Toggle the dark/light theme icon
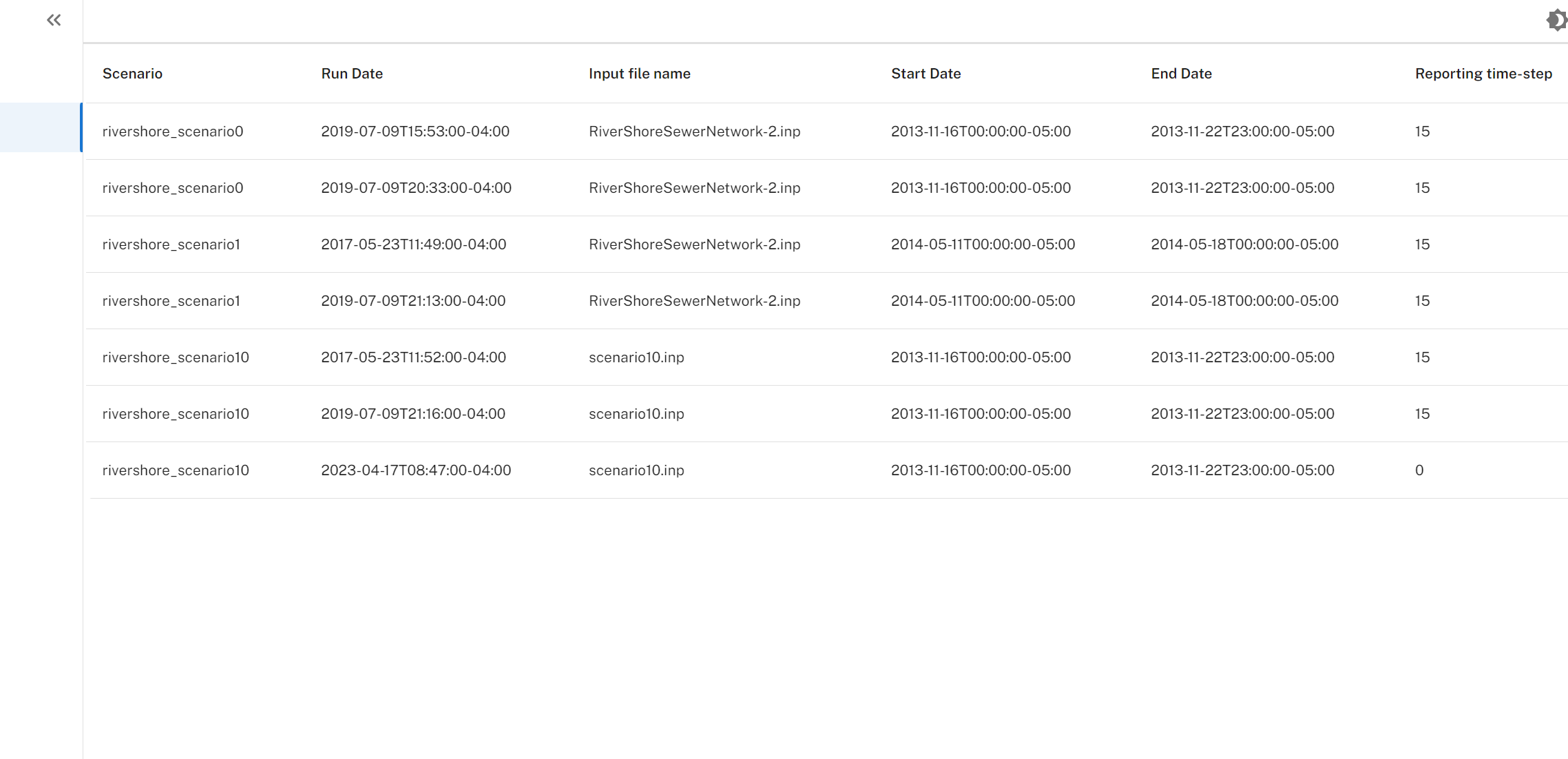Image resolution: width=1568 pixels, height=759 pixels. click(x=1556, y=20)
